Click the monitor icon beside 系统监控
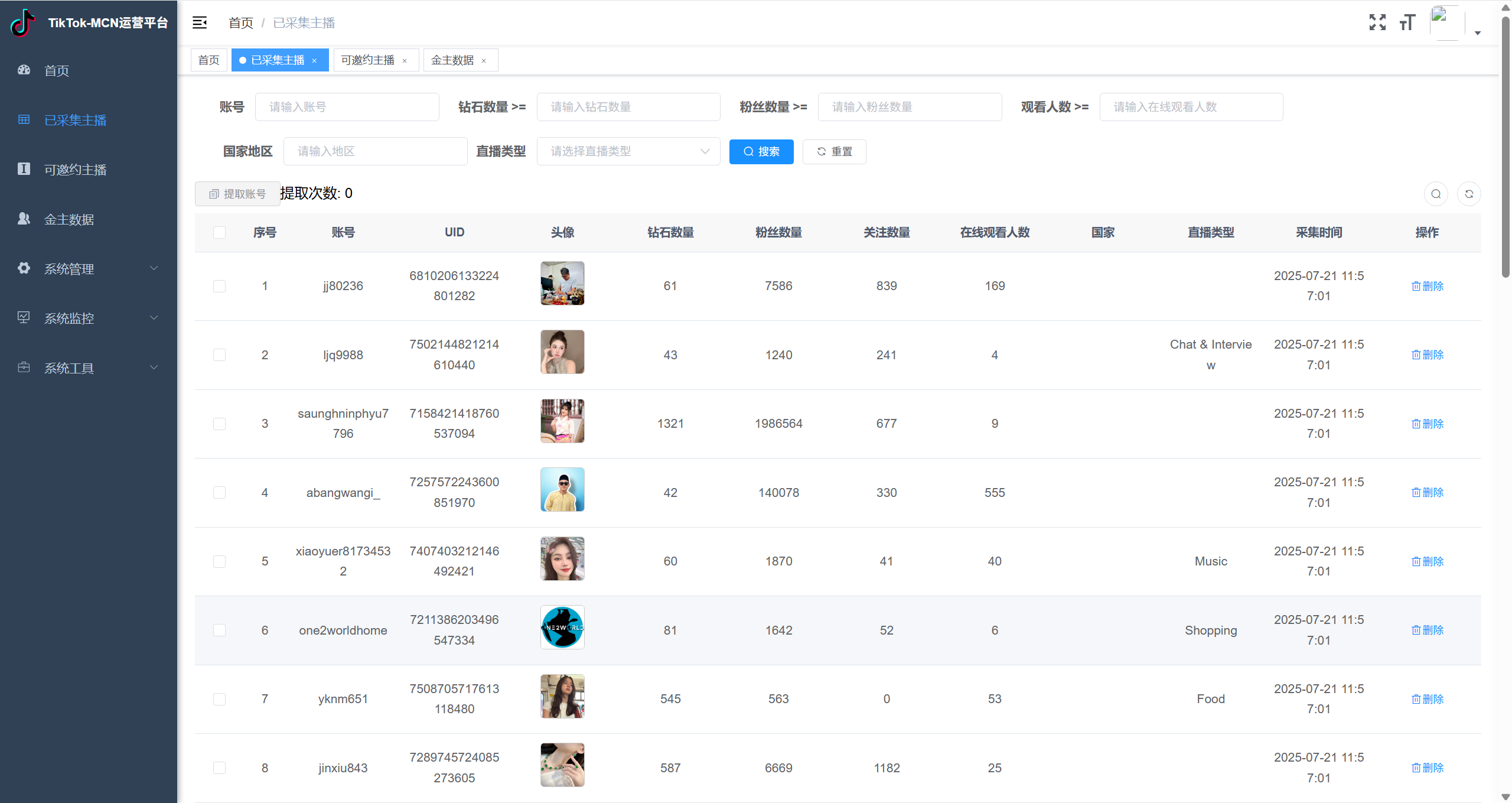The width and height of the screenshot is (1512, 803). point(24,318)
